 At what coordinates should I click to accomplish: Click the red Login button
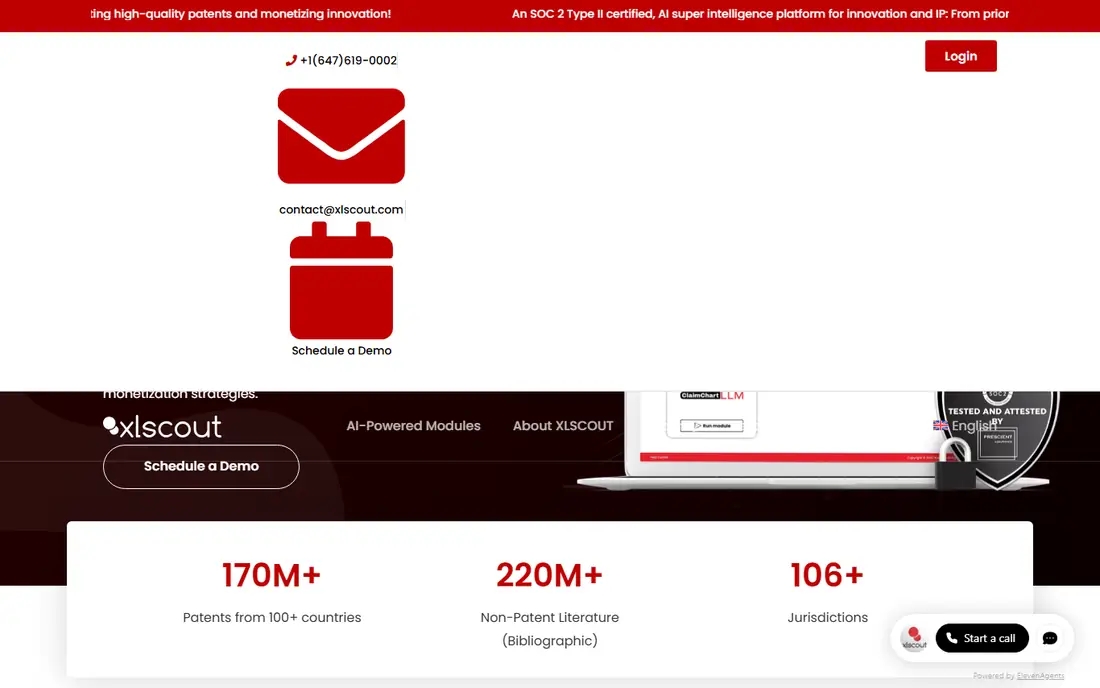click(x=960, y=56)
